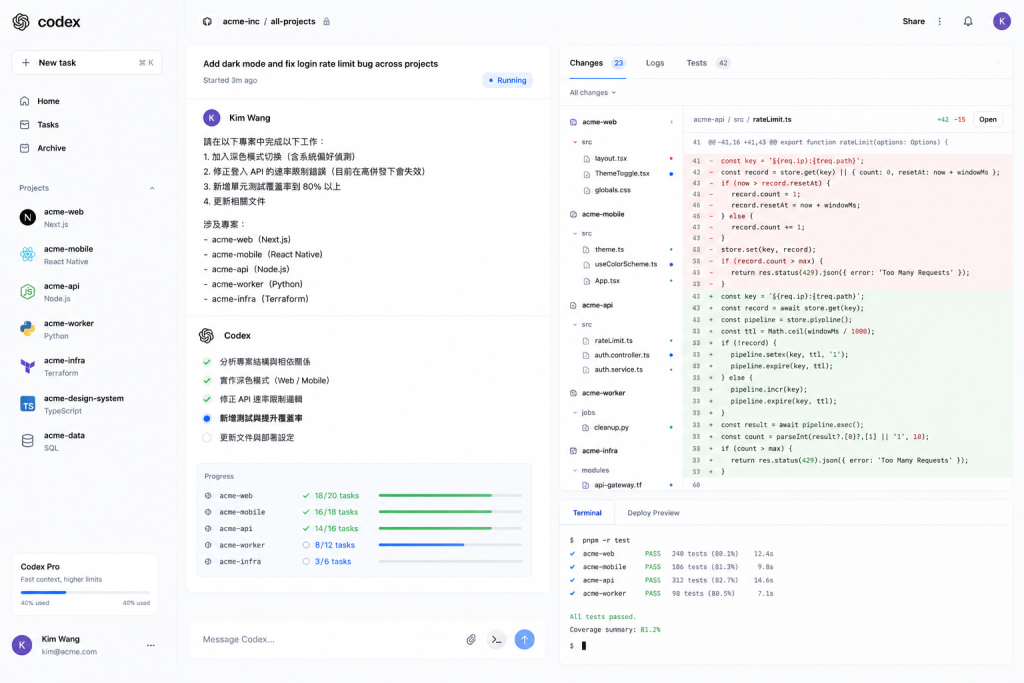Click the 14/16 tasks checkmark for acme-api
The width and height of the screenshot is (1024, 683).
(306, 528)
